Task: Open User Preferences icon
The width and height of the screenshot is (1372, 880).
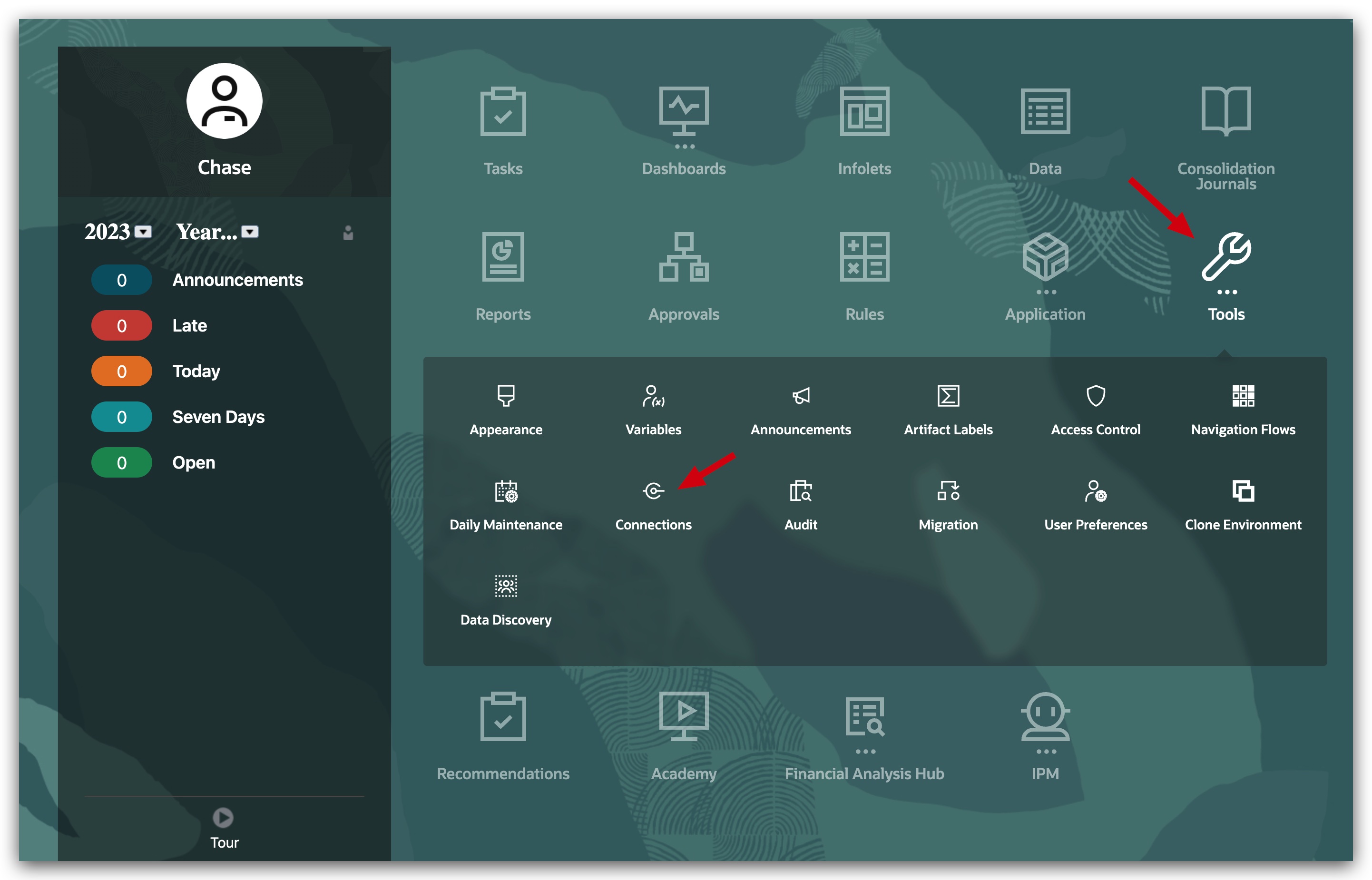Action: (x=1096, y=491)
